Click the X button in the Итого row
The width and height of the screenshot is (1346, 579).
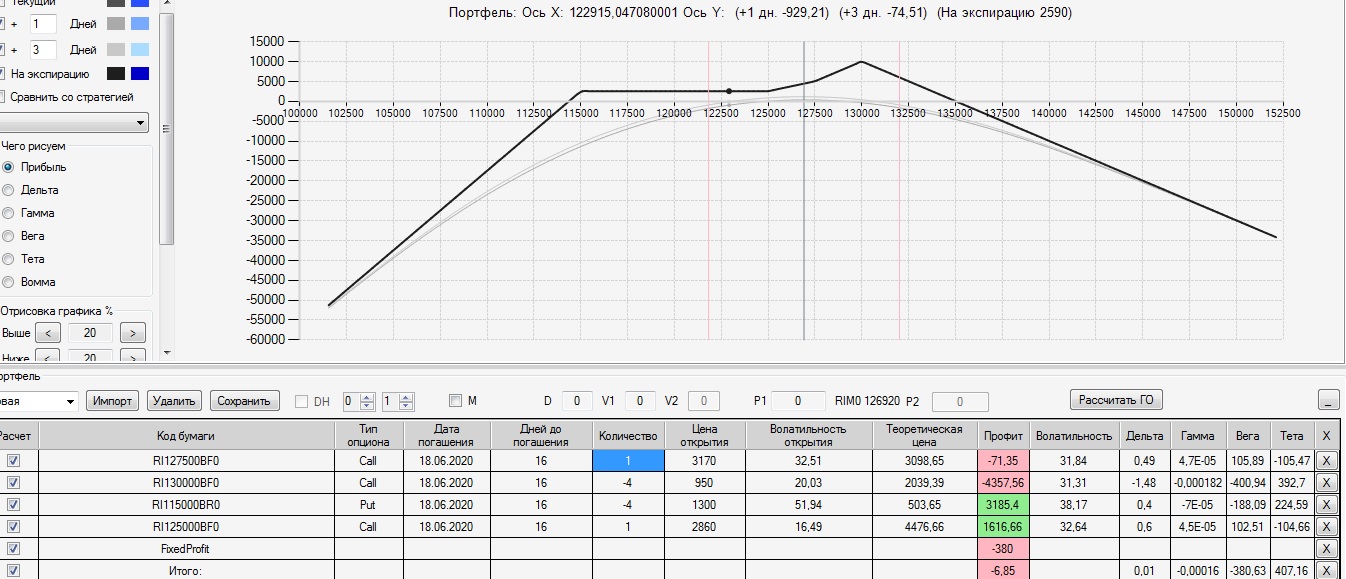tap(1326, 570)
